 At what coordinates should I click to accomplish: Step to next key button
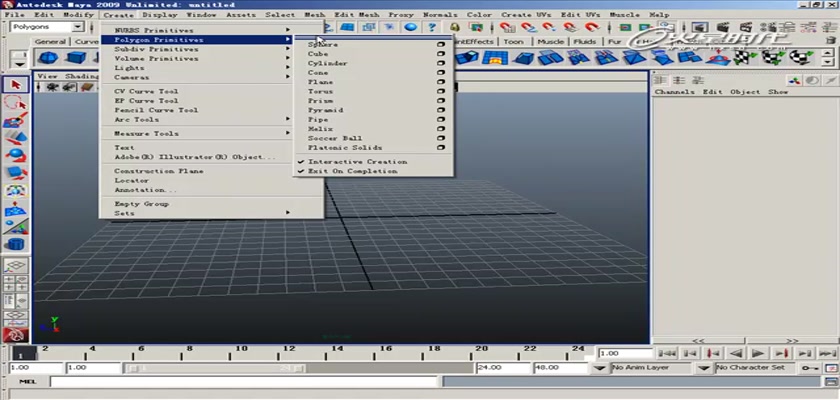click(781, 353)
